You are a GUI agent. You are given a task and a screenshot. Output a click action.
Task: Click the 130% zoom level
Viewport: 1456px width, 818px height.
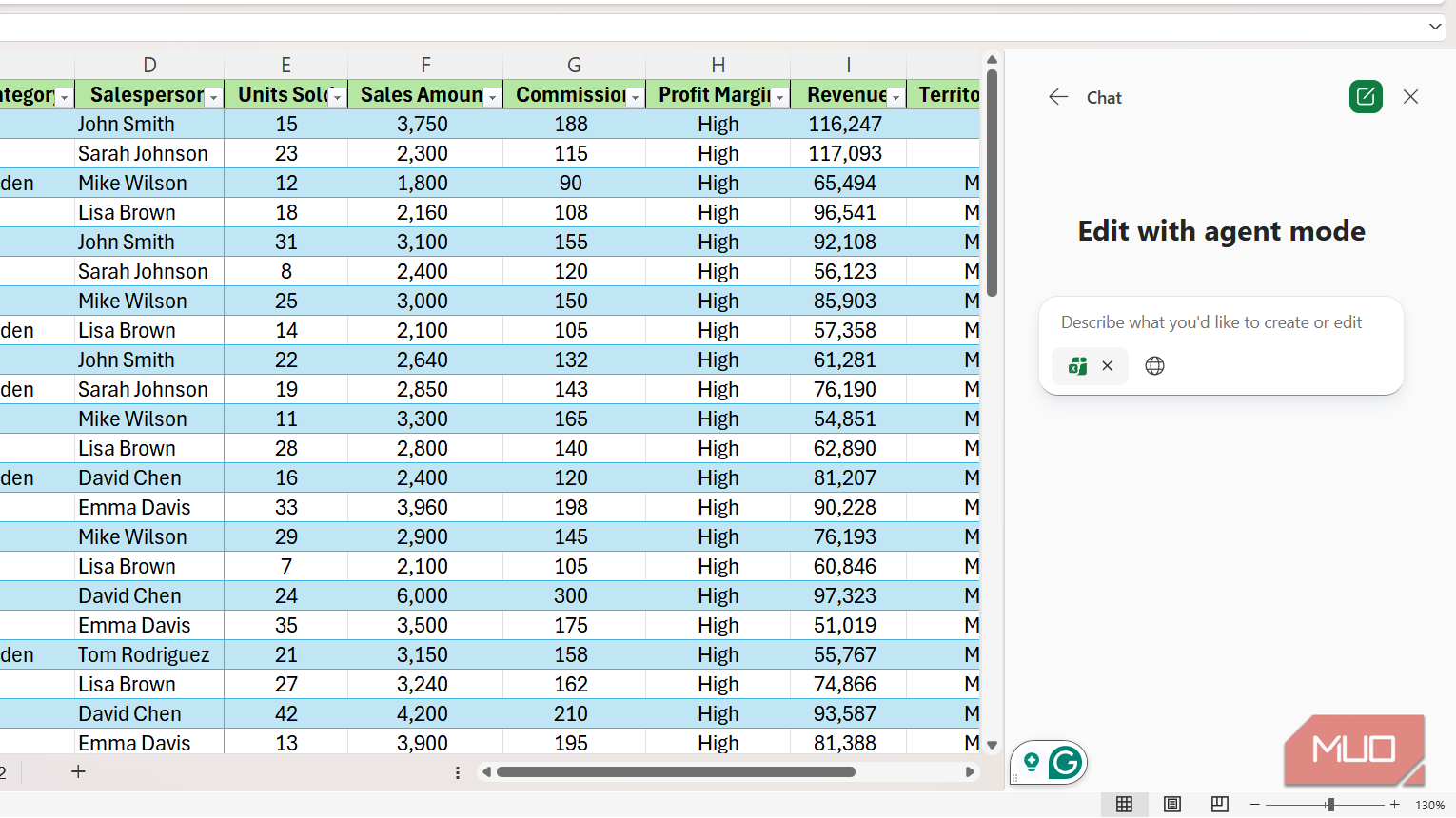tap(1429, 805)
